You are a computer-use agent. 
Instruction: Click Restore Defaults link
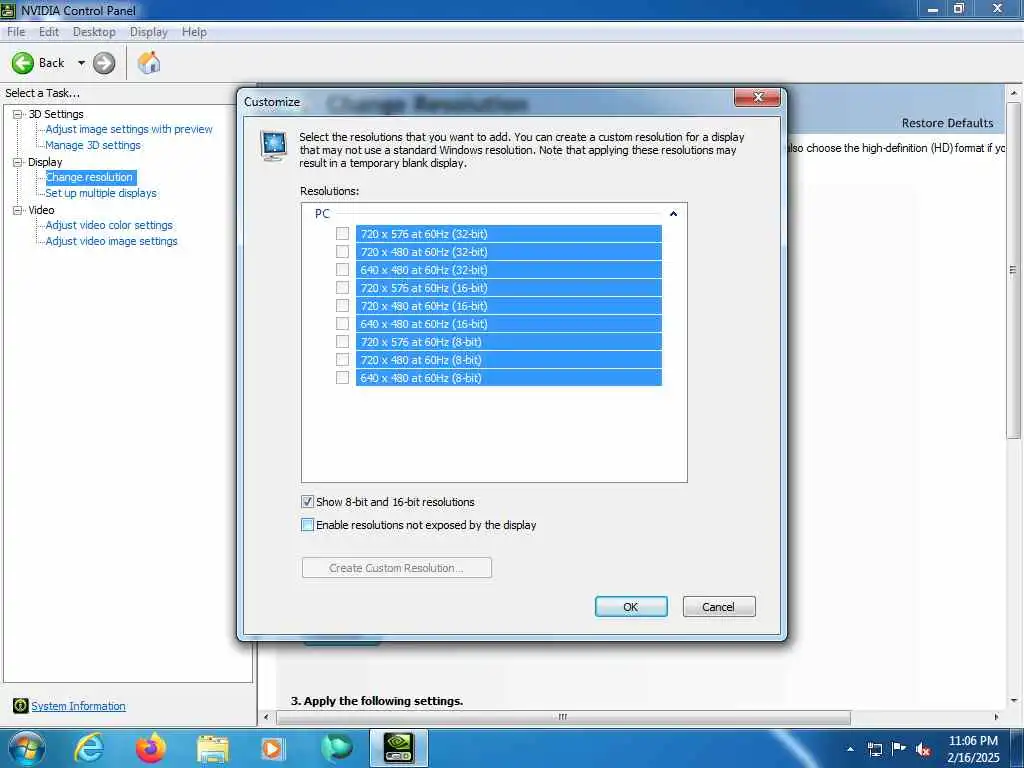[947, 123]
